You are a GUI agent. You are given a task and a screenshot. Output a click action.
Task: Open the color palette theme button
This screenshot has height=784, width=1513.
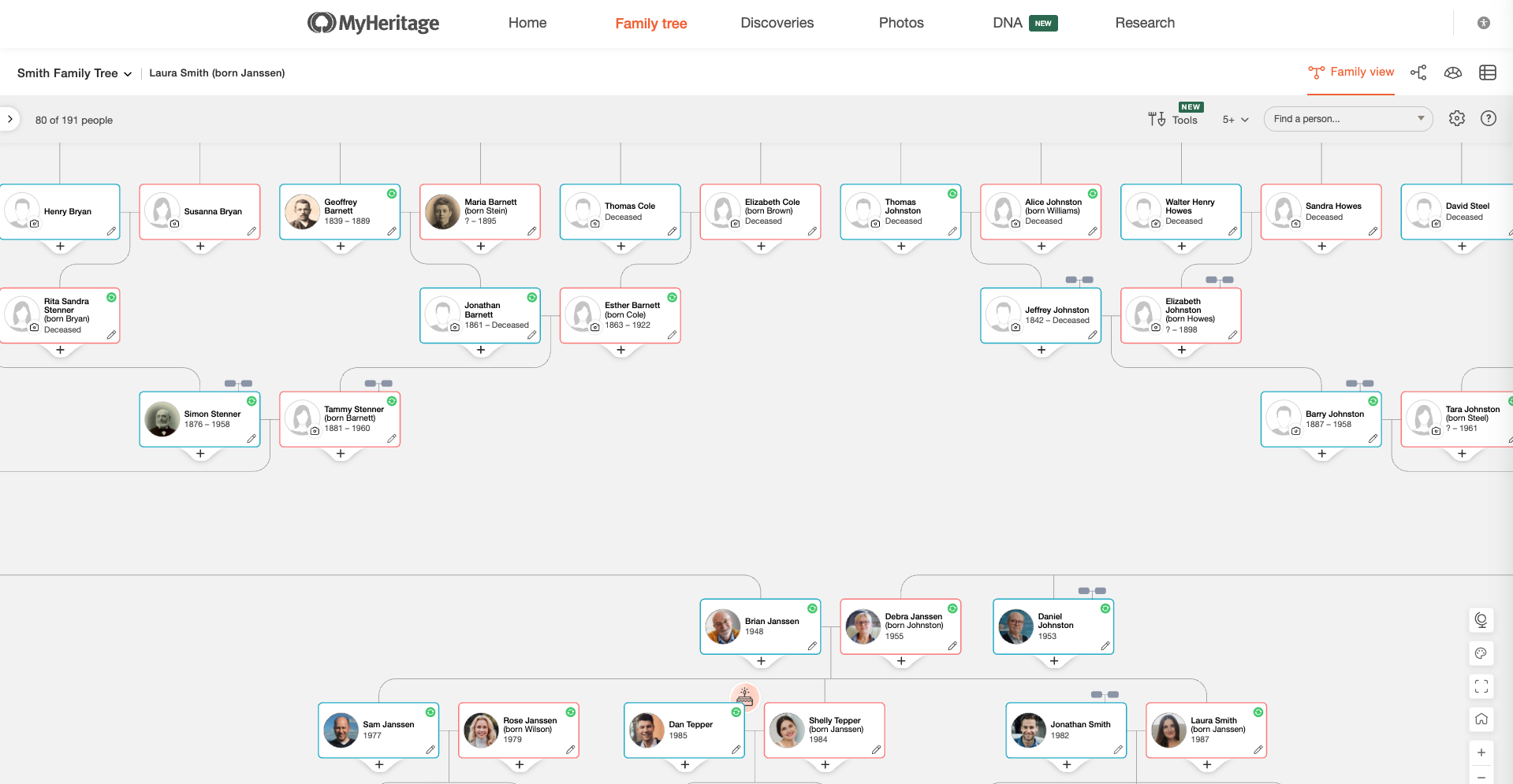[1481, 653]
